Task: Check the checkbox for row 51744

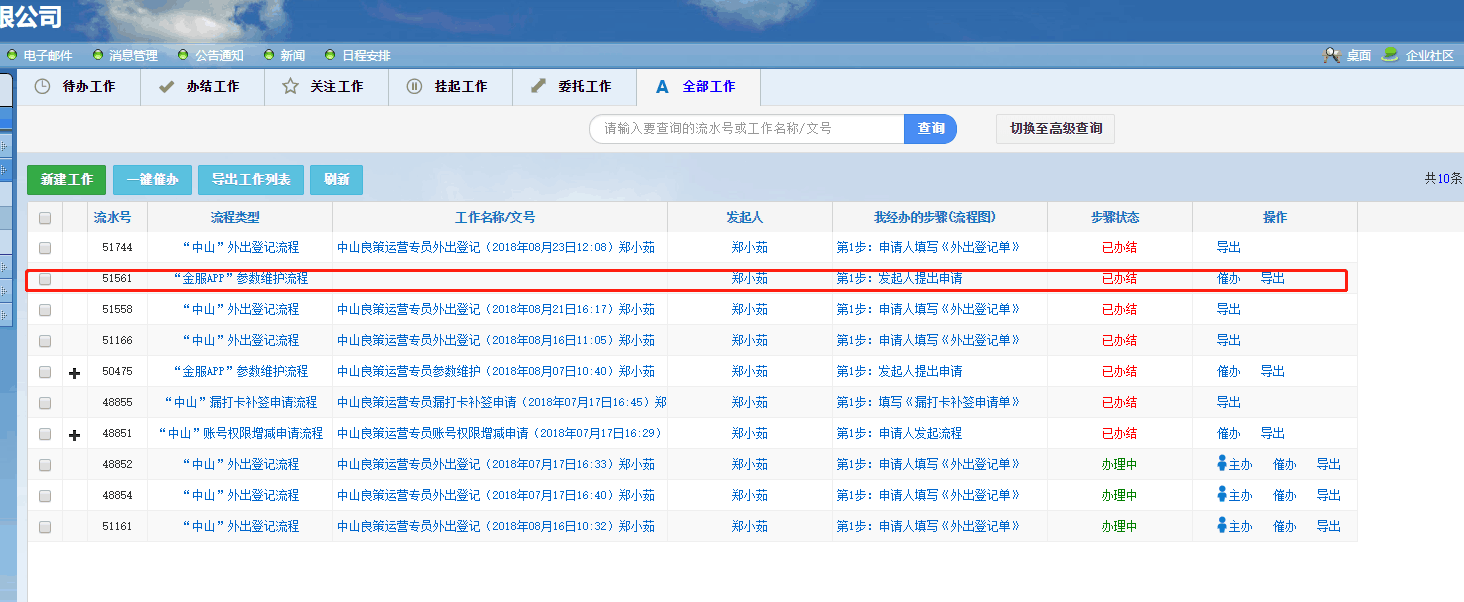Action: (x=45, y=248)
